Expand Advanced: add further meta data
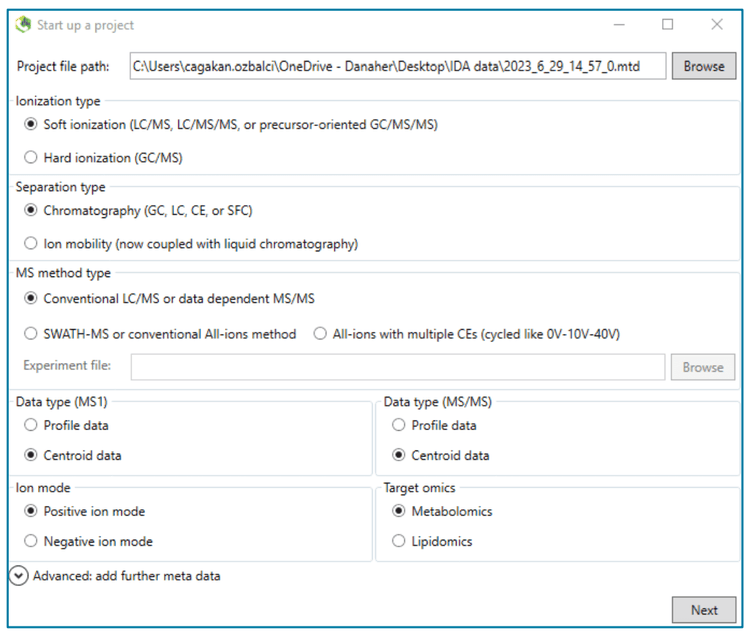750x636 pixels. (19, 576)
